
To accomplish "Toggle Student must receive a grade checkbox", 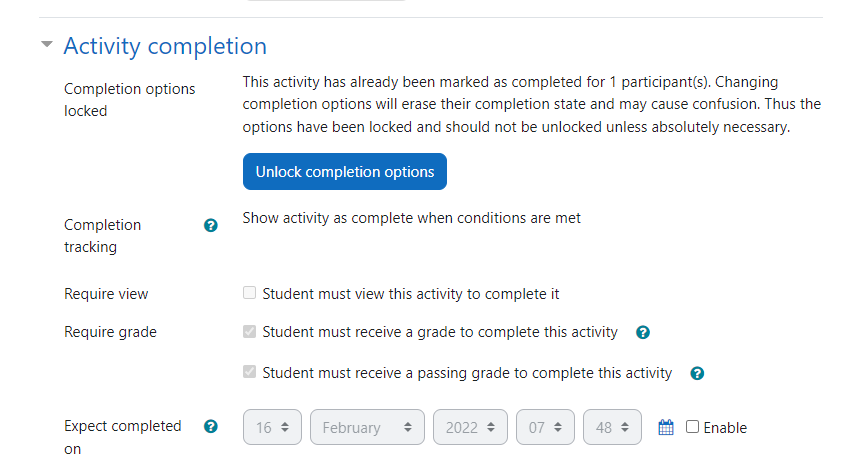I will point(250,331).
